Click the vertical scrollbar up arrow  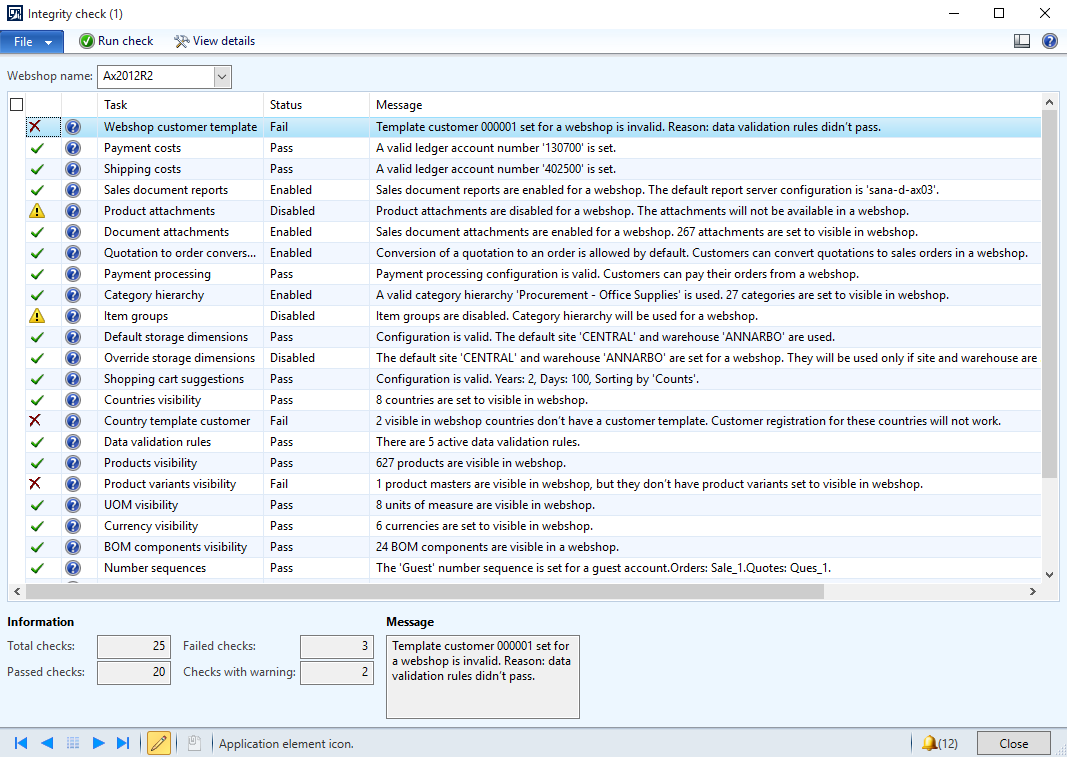[1049, 102]
